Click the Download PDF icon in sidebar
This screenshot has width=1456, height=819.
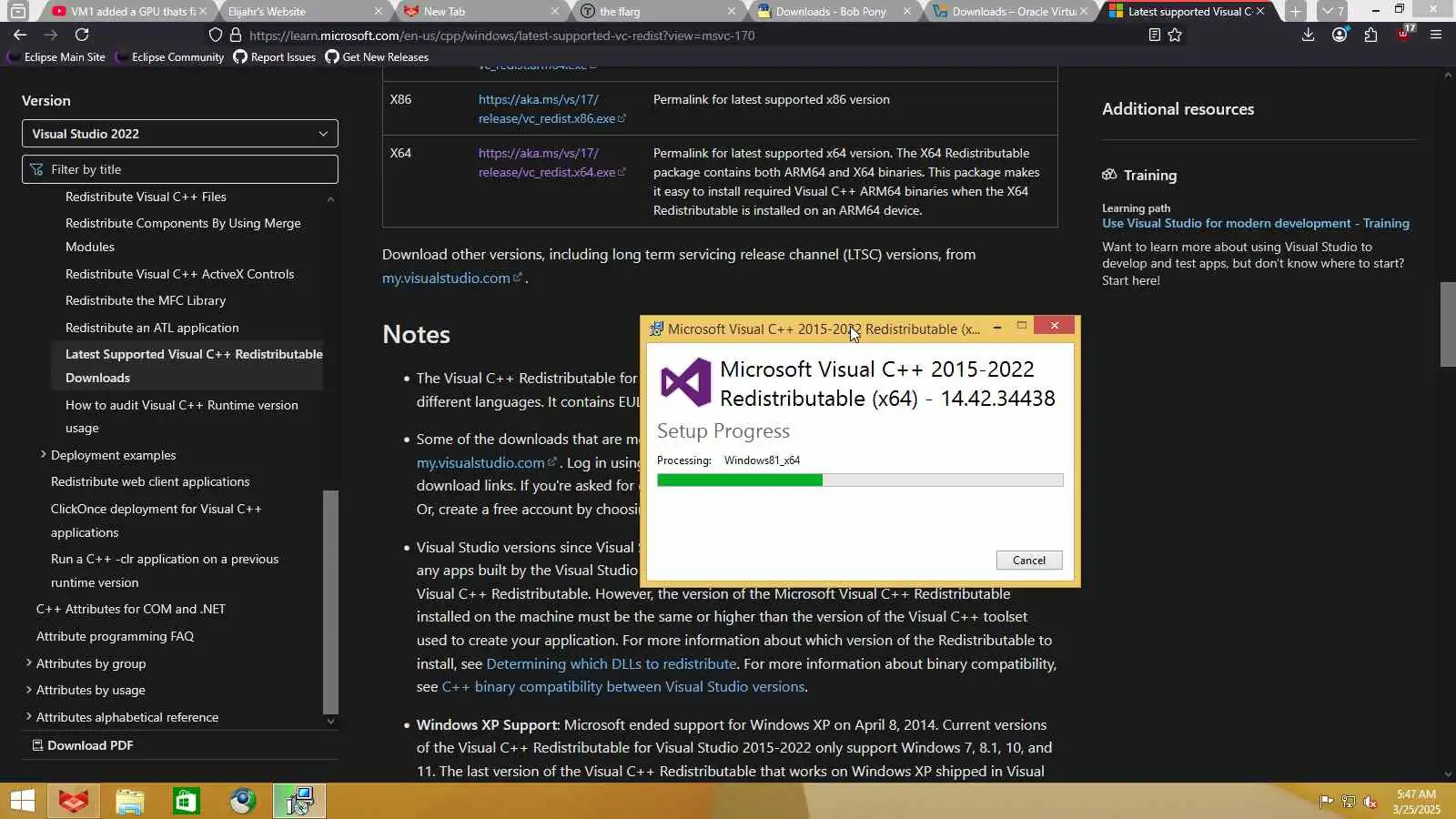point(37,745)
